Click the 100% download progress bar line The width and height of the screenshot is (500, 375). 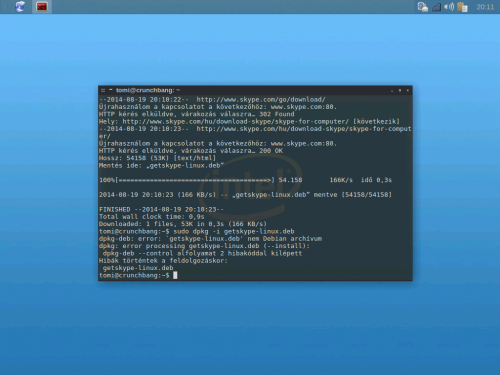245,180
